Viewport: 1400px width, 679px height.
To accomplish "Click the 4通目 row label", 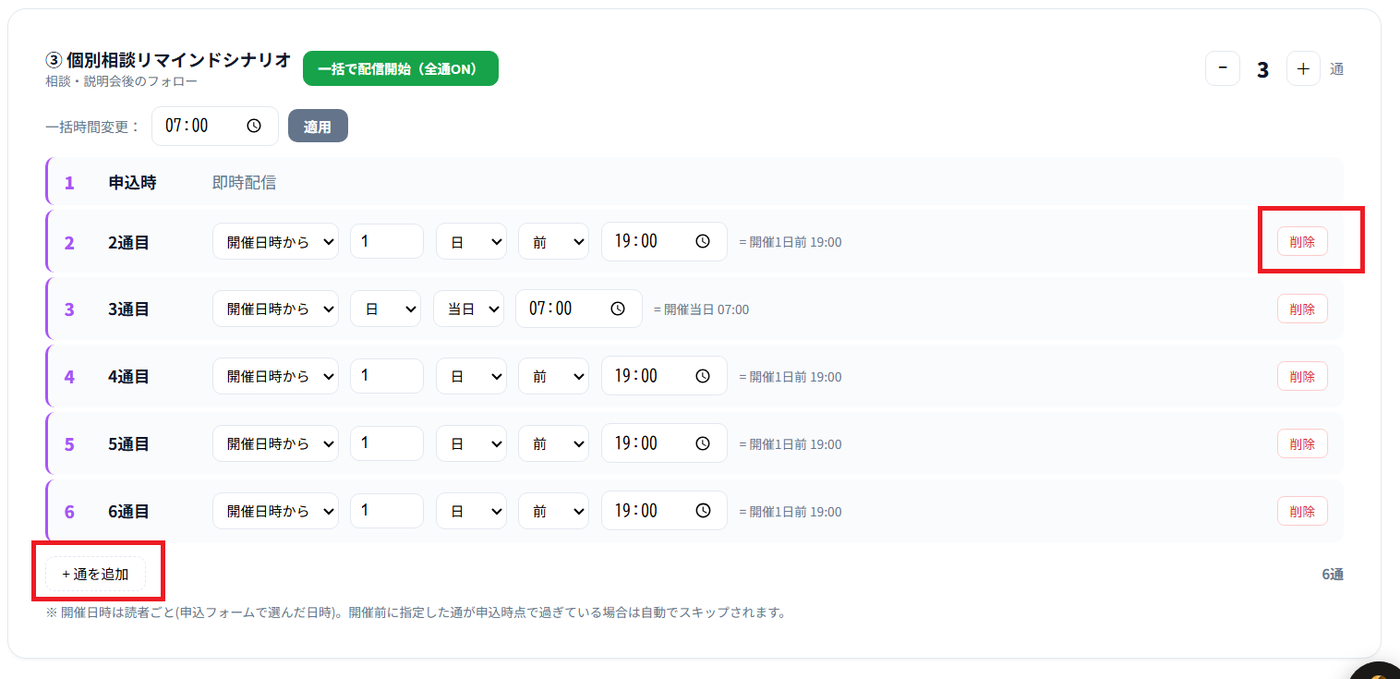I will [129, 376].
